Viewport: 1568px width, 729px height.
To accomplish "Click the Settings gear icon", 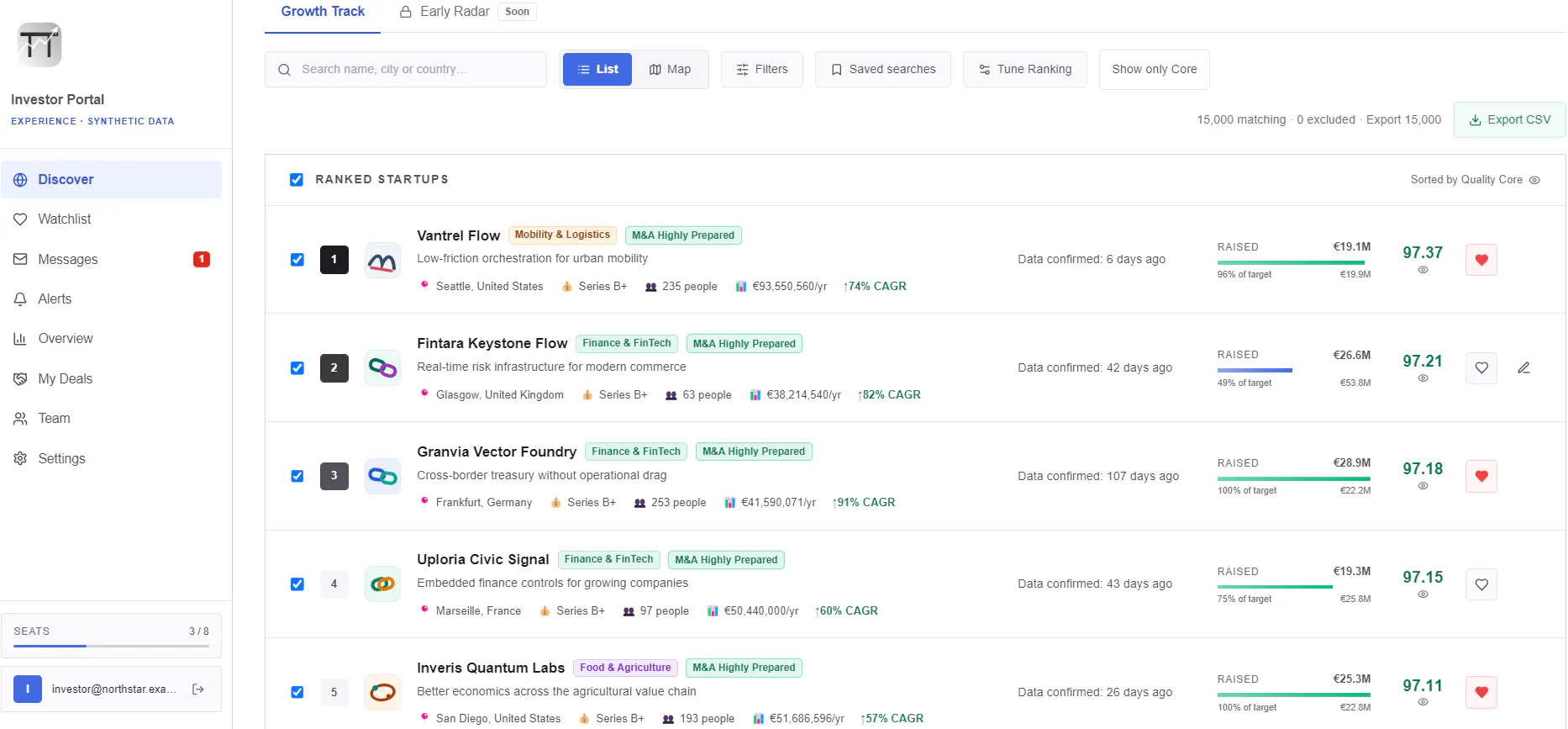I will tap(20, 458).
